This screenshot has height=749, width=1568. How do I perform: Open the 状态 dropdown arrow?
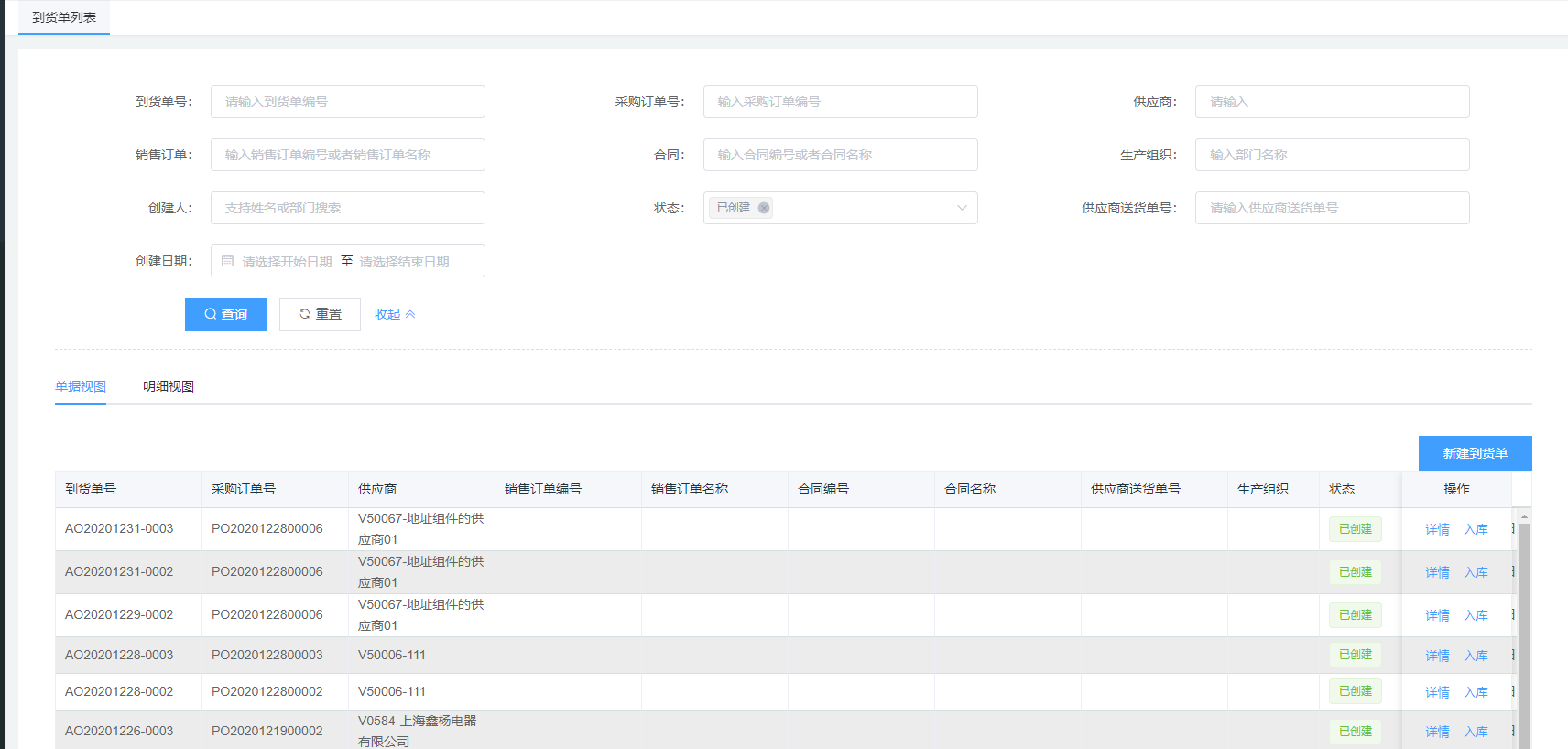tap(962, 208)
